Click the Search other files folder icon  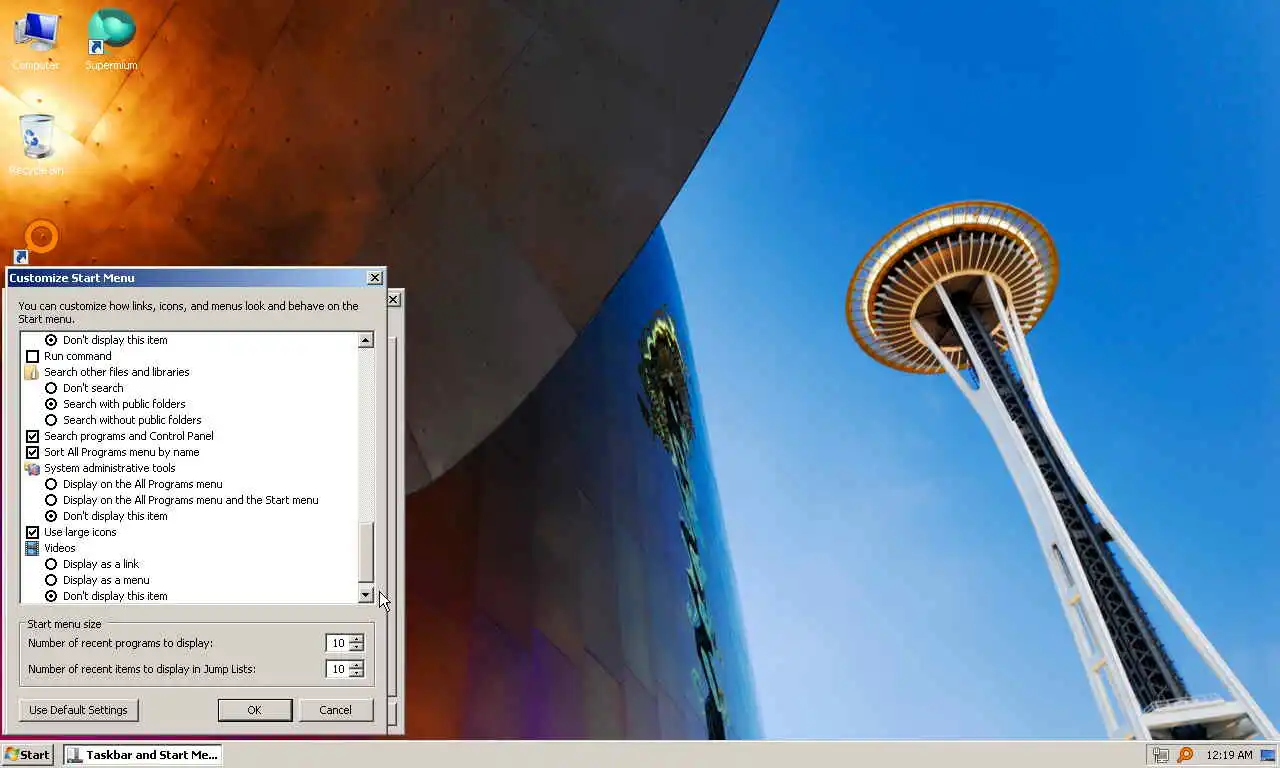click(32, 372)
